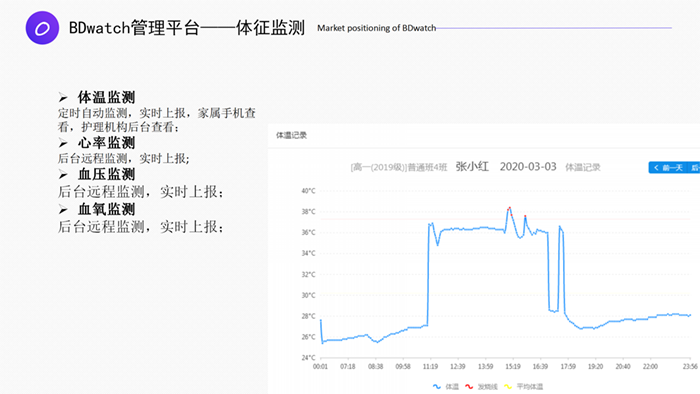Viewport: 700px width, 394px height.
Task: Click the left chevron on 前一天 button
Action: tap(656, 168)
